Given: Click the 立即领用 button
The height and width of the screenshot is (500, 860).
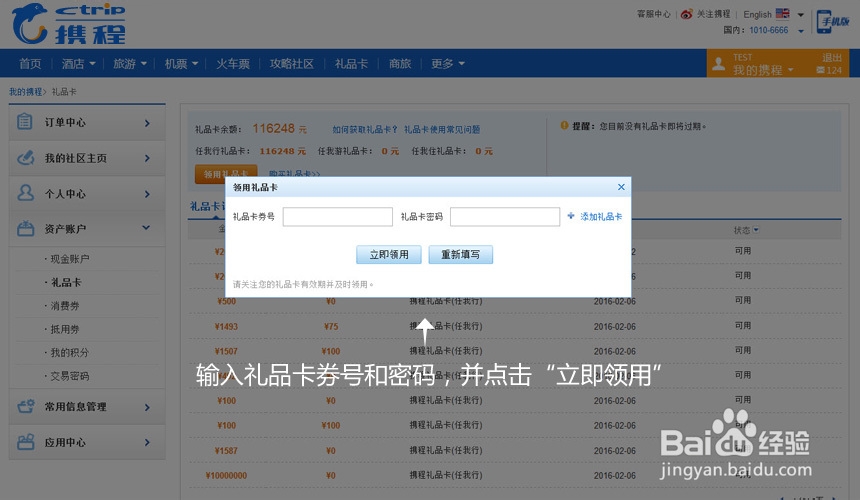Looking at the screenshot, I should (389, 254).
